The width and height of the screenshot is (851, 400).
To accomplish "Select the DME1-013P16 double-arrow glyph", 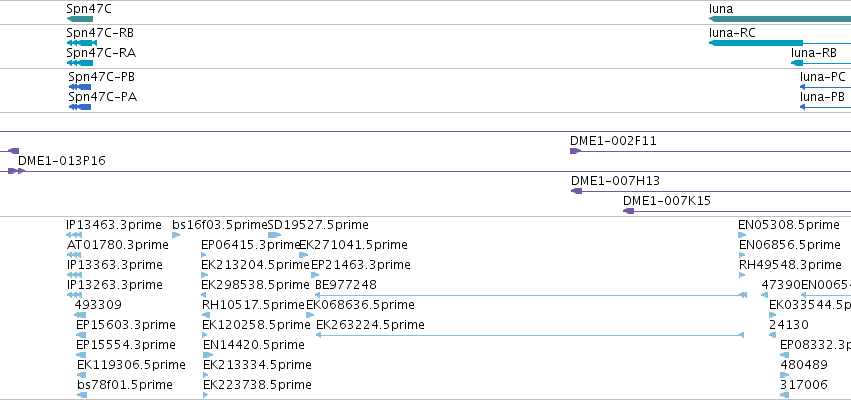I will coord(16,171).
